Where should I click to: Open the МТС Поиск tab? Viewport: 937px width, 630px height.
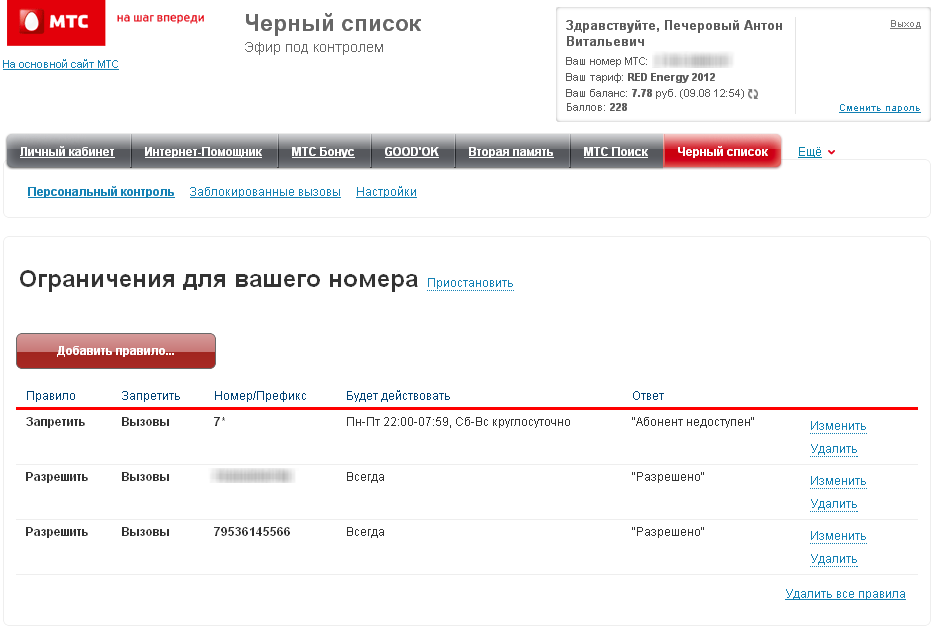[x=616, y=152]
